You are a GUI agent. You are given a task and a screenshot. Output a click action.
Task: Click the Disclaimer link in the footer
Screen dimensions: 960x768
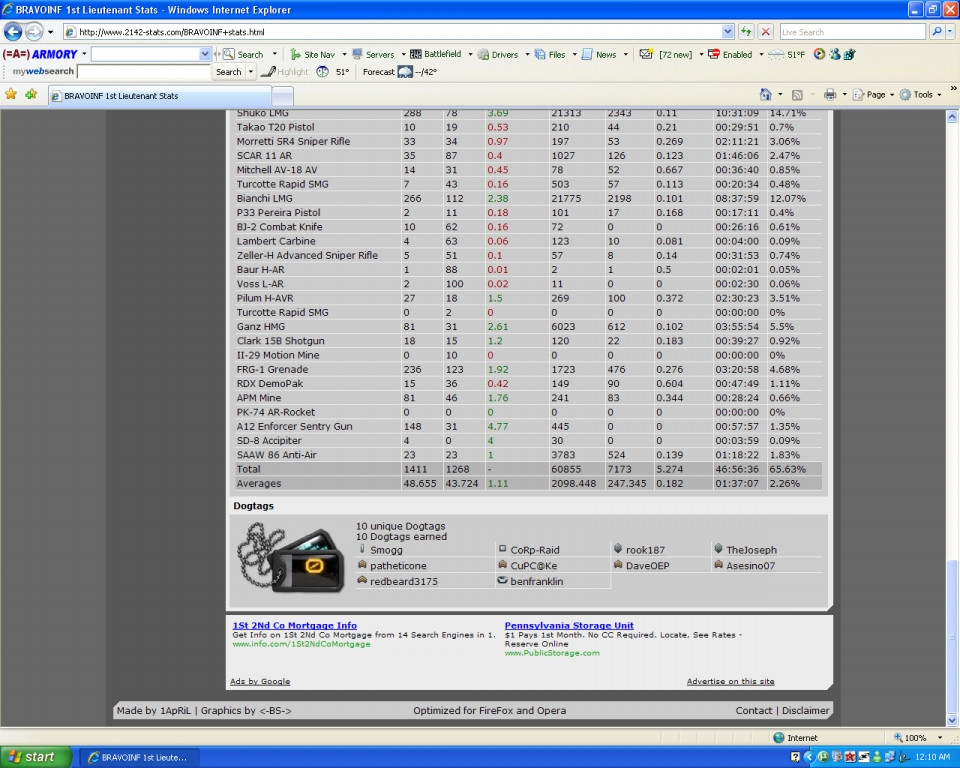(x=805, y=711)
